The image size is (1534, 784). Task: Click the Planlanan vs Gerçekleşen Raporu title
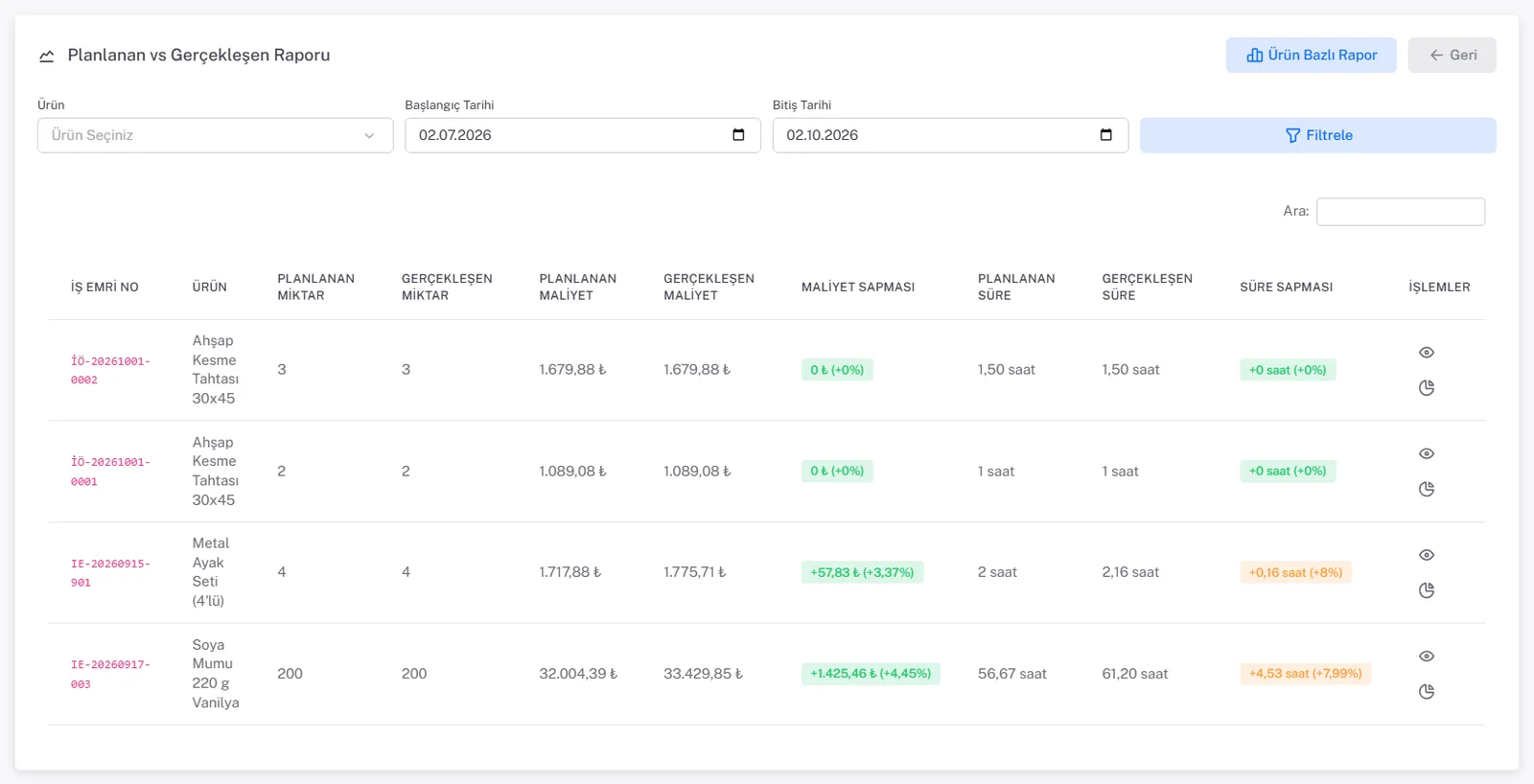[198, 55]
